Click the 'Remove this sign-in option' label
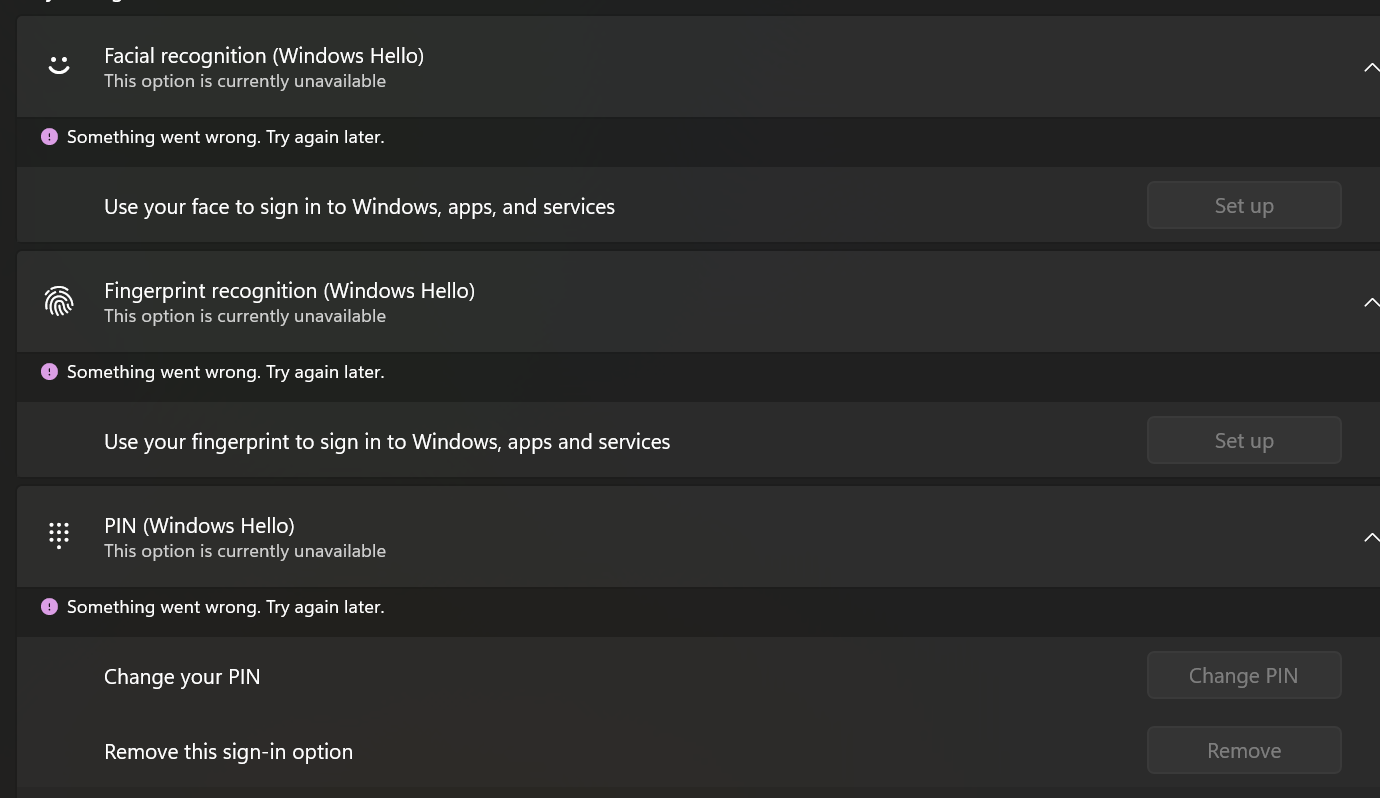 [228, 752]
